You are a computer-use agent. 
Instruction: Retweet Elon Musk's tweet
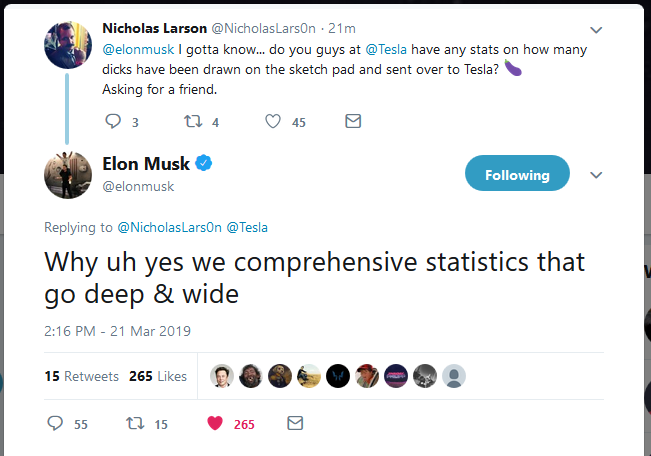pyautogui.click(x=135, y=423)
